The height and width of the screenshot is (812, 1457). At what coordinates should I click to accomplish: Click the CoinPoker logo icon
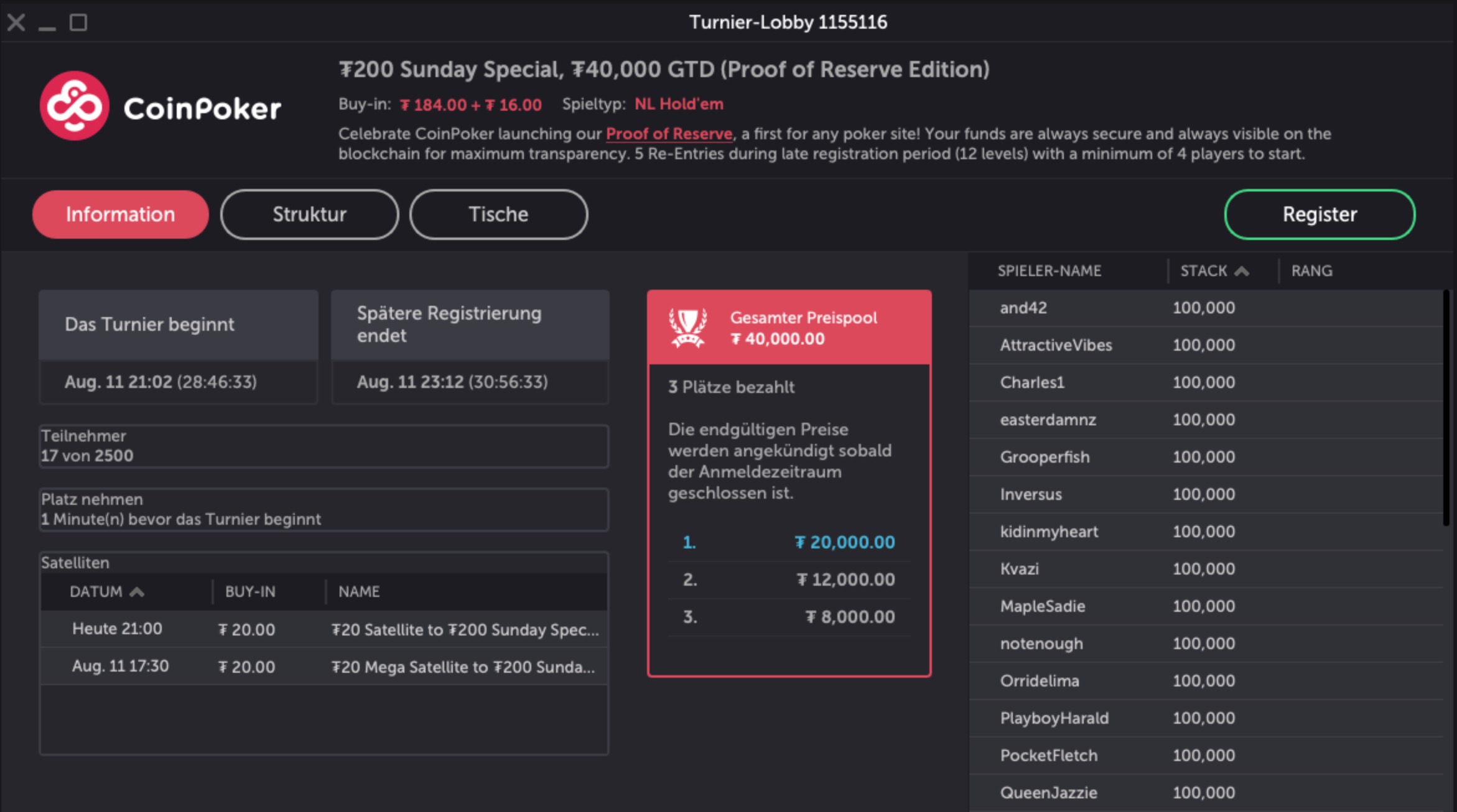[75, 106]
